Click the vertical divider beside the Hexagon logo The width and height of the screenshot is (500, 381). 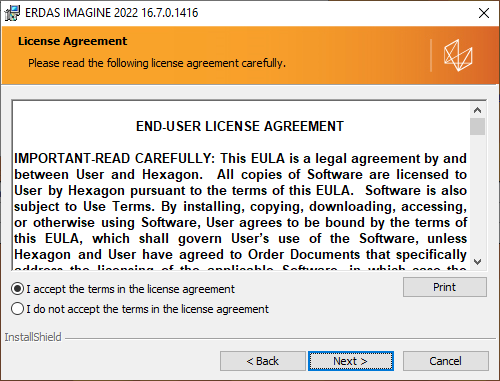(431, 55)
